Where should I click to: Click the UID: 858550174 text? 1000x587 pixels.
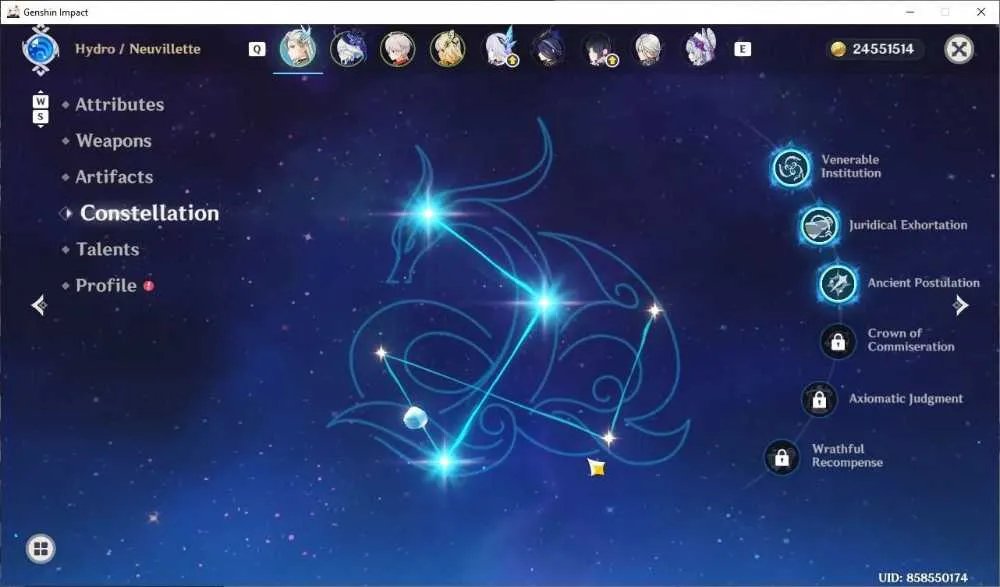click(x=923, y=577)
